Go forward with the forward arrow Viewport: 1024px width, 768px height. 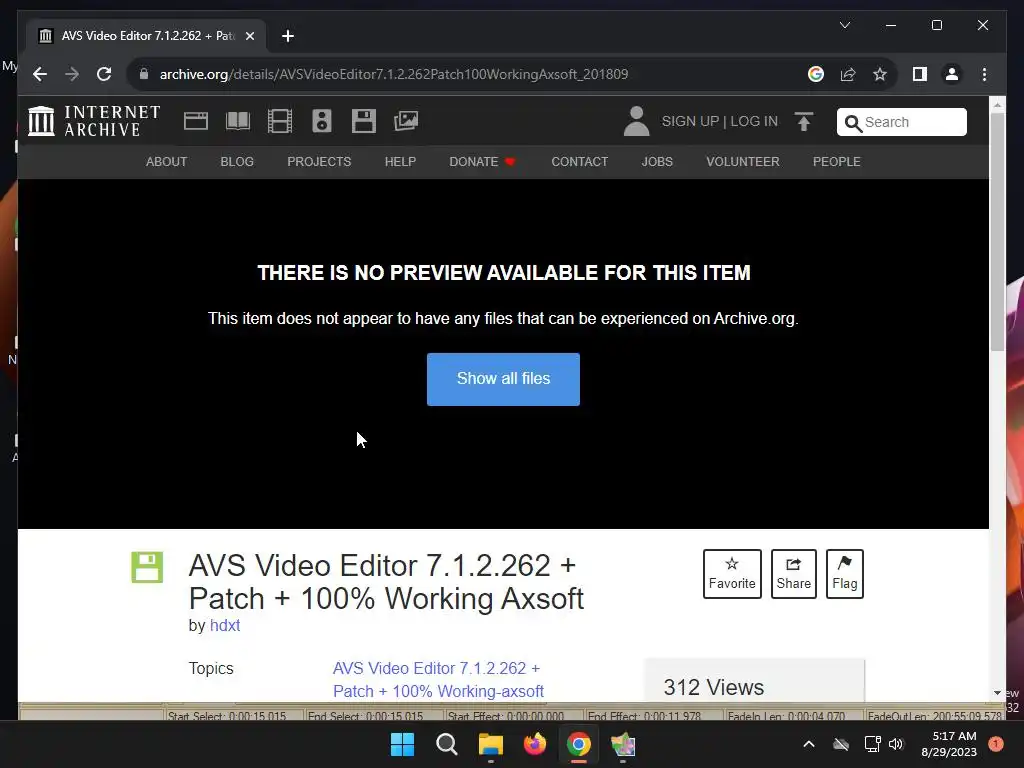(x=72, y=74)
